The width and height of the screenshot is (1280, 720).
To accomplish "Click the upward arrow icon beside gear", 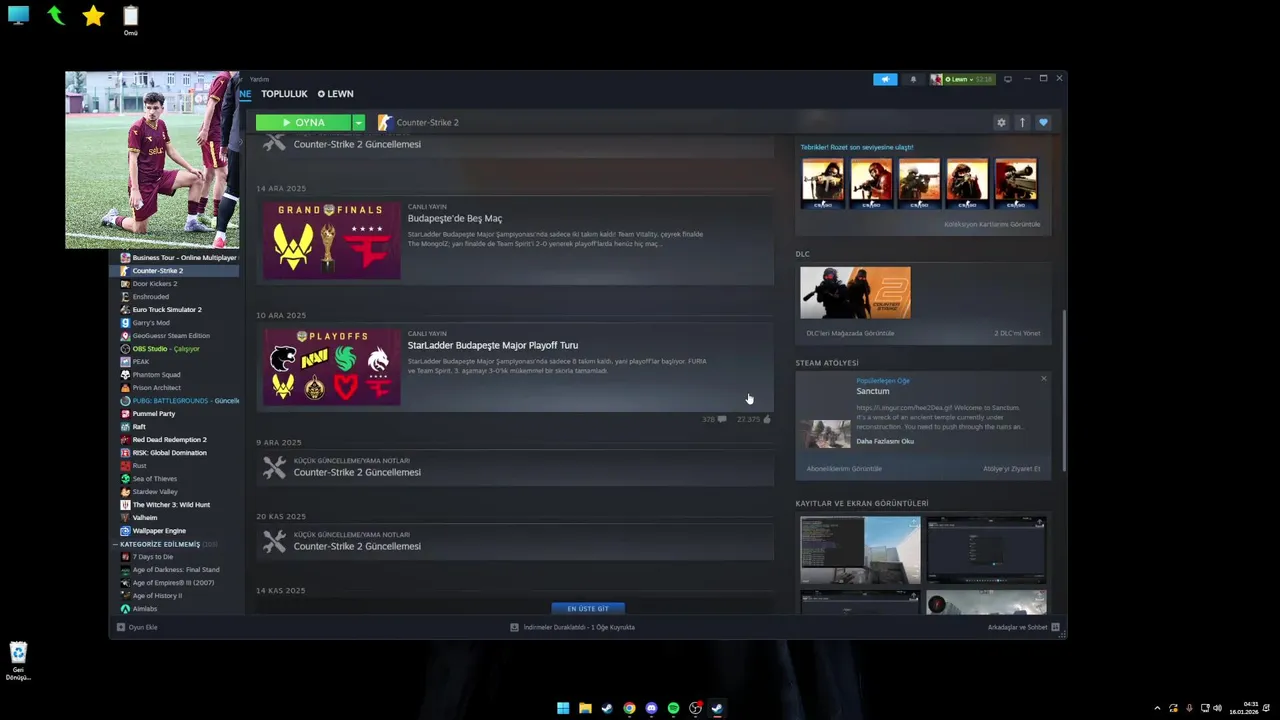I will (x=1022, y=122).
